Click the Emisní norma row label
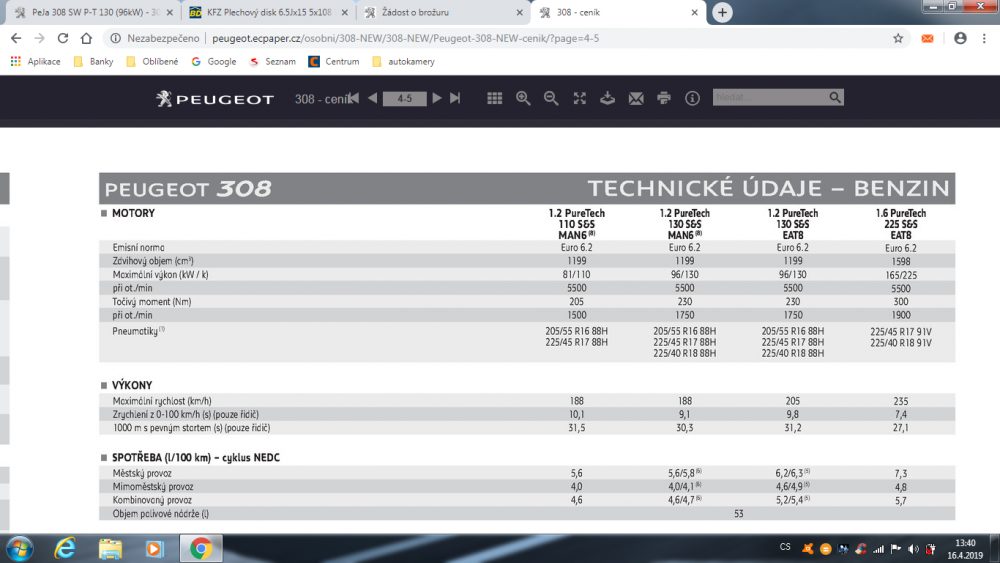1000x563 pixels. coord(138,247)
